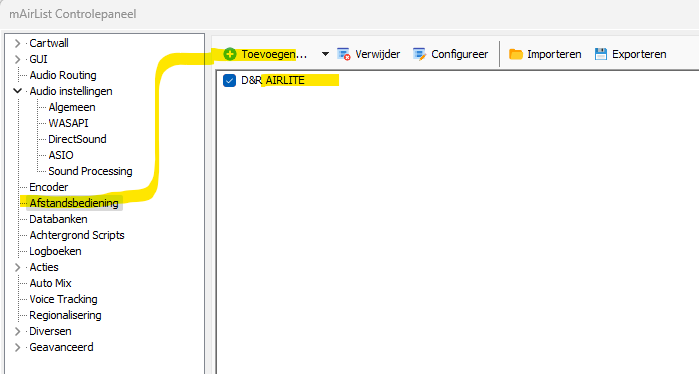
Task: Uncheck the D&R AIRLITE checkbox
Action: [230, 81]
